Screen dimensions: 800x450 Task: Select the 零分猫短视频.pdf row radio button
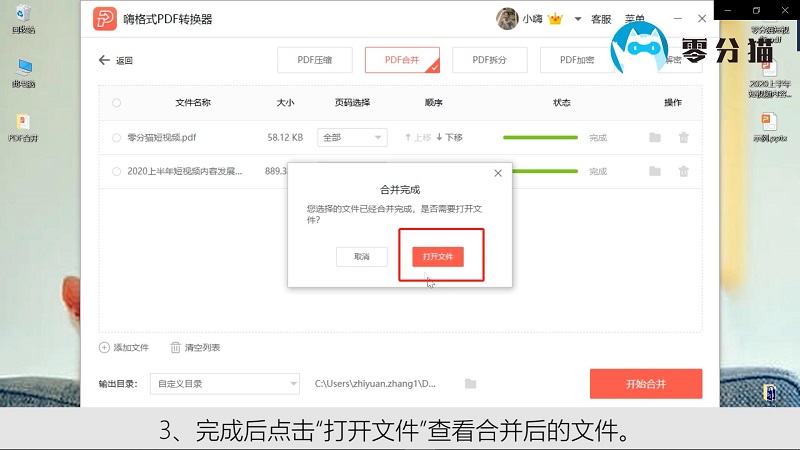click(116, 137)
